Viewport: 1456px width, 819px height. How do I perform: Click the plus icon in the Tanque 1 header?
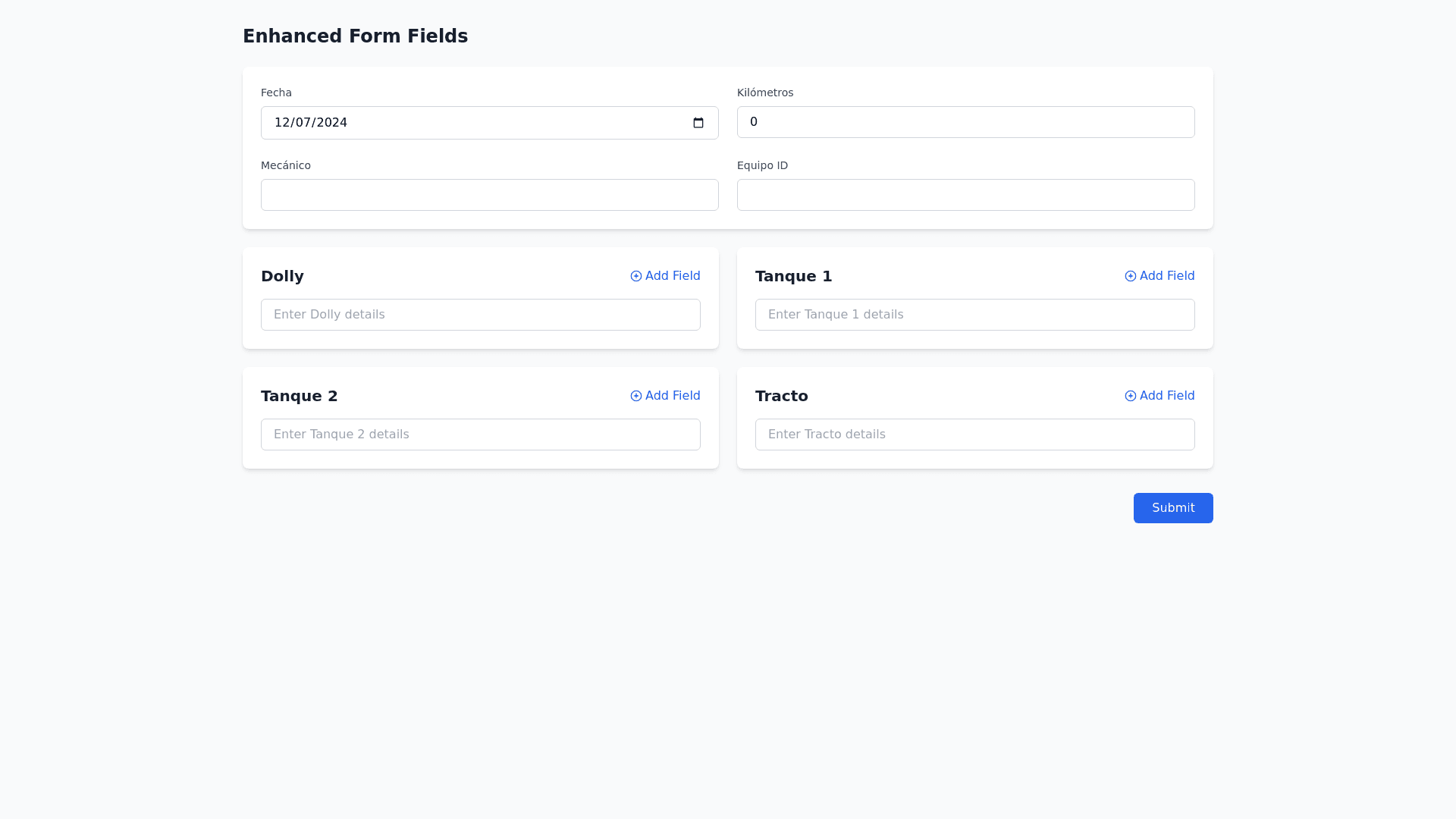coord(1131,276)
